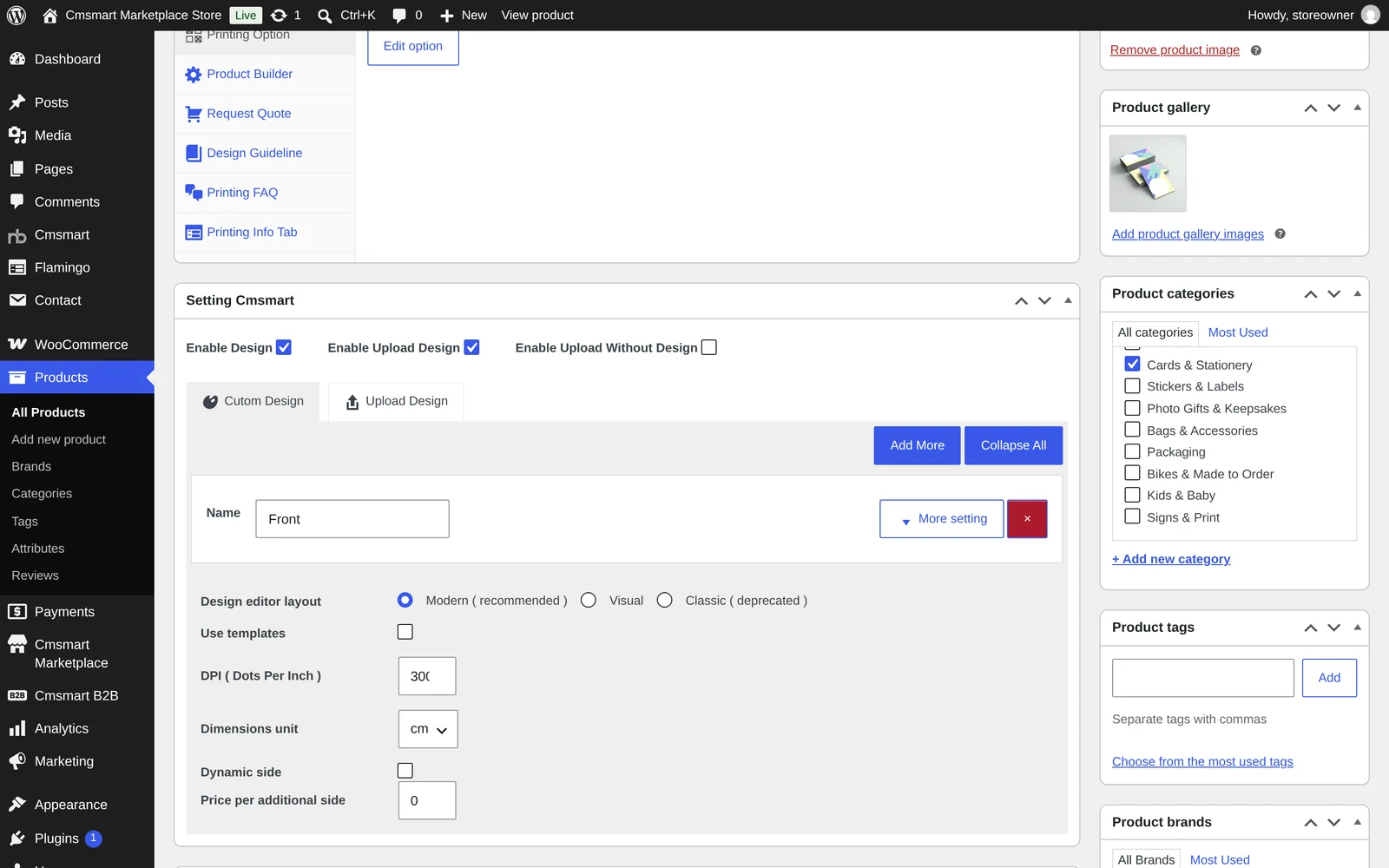Click the Posts pin icon
The width and height of the screenshot is (1389, 868).
pos(17,102)
